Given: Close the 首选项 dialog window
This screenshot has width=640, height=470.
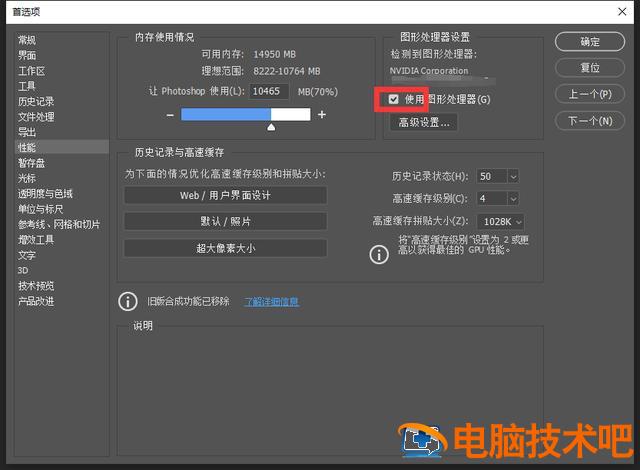Looking at the screenshot, I should tap(622, 11).
